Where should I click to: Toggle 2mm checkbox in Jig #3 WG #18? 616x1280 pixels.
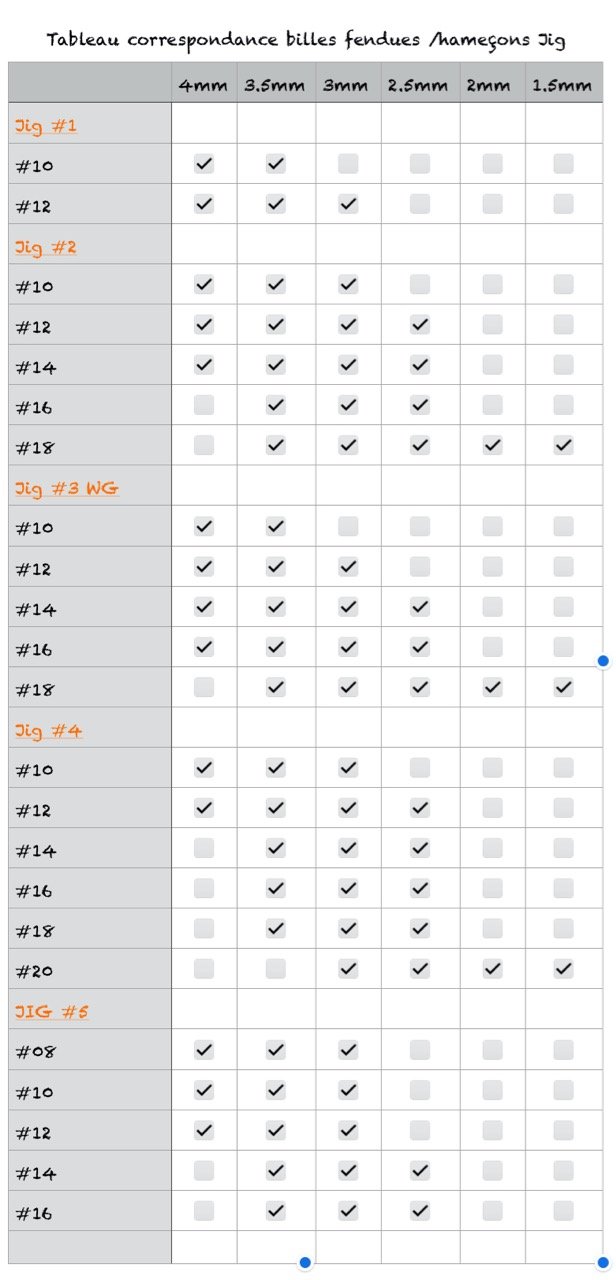pos(492,687)
